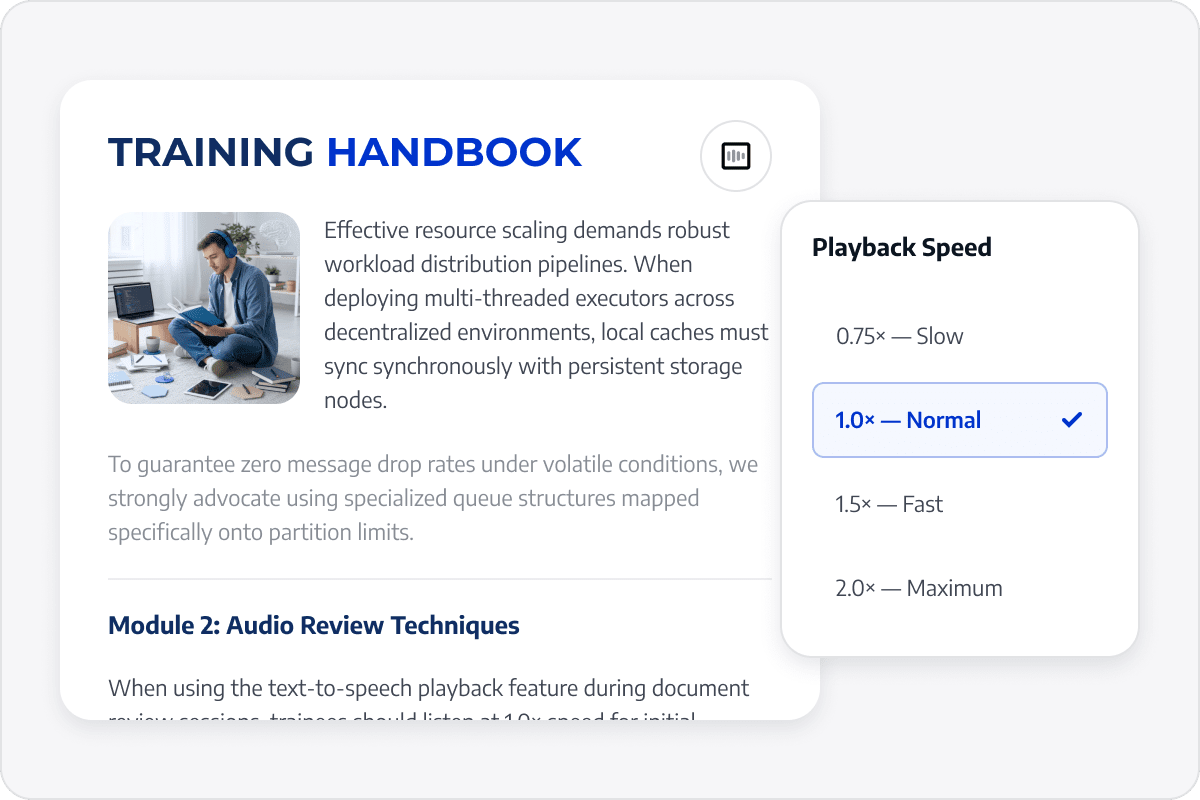Click the audio playback icon button
This screenshot has width=1200, height=800.
pos(736,156)
